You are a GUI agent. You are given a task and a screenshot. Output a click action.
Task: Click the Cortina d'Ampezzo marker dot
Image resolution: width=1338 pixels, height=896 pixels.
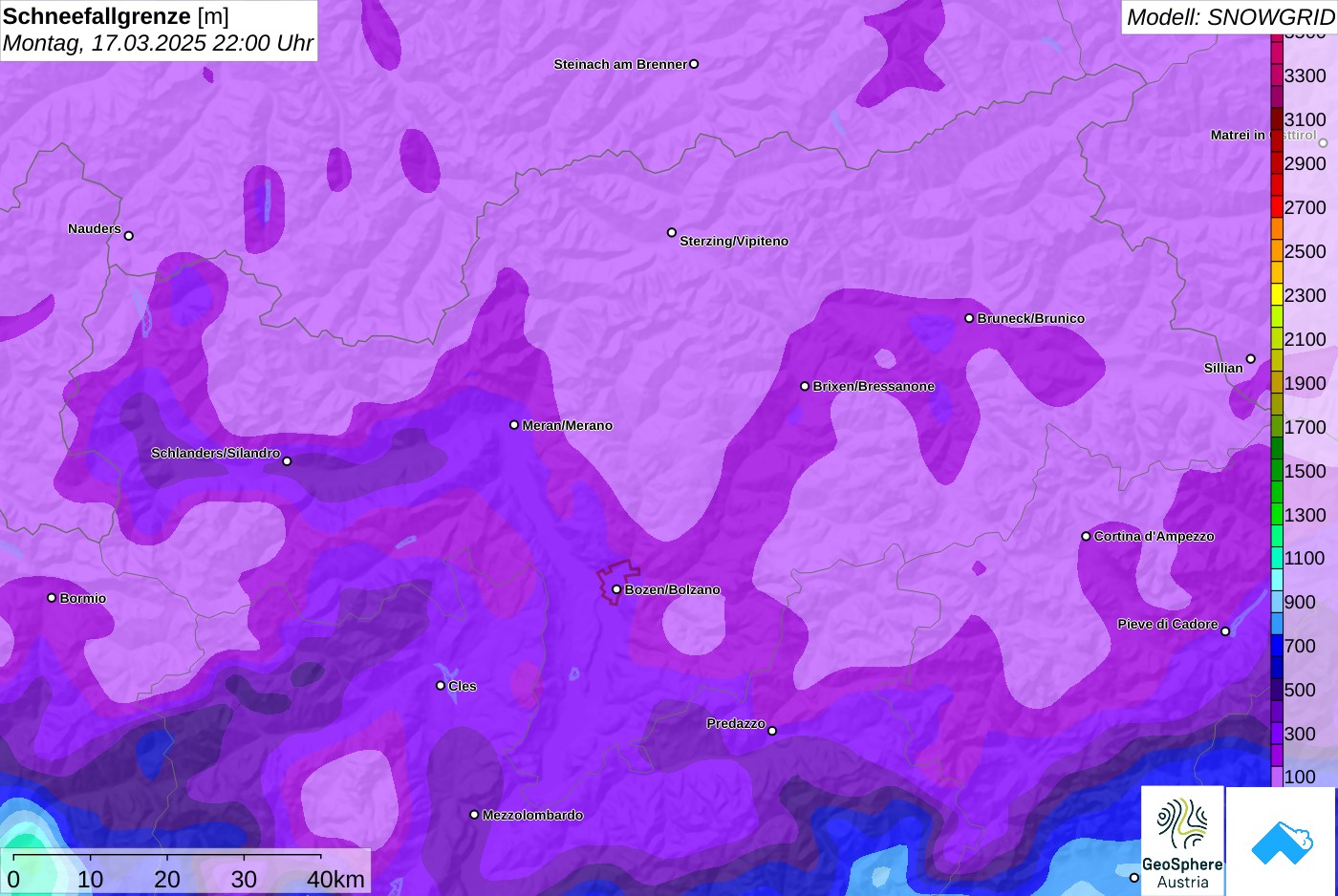pyautogui.click(x=1086, y=536)
